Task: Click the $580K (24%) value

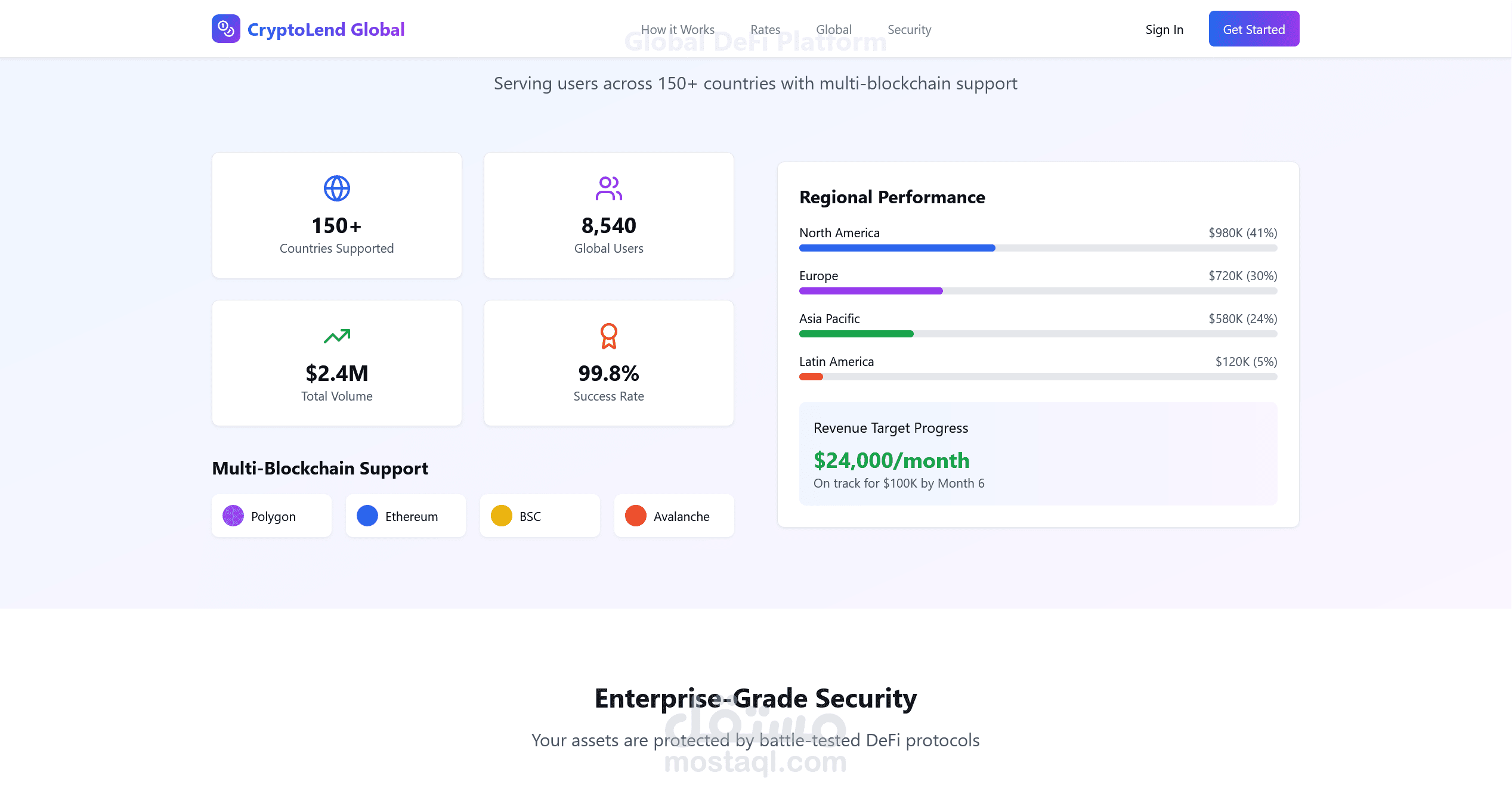Action: pyautogui.click(x=1243, y=318)
